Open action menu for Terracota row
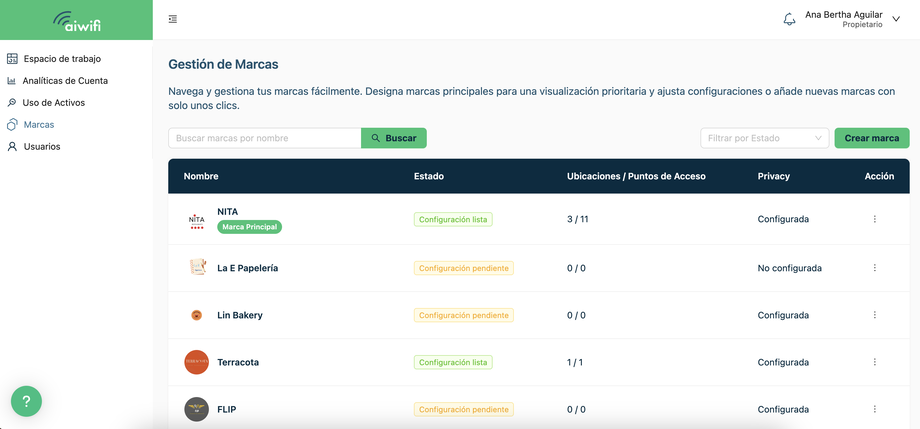920x429 pixels. (x=874, y=362)
